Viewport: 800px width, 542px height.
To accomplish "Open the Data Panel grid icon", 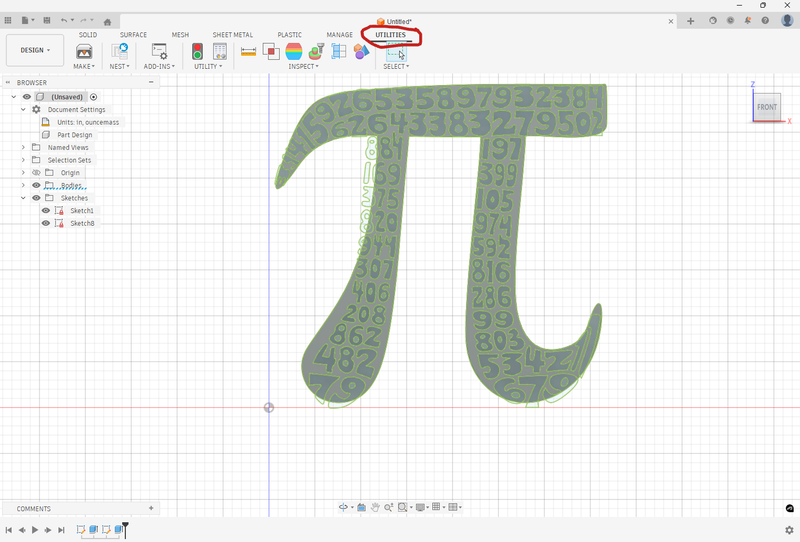I will pos(8,20).
